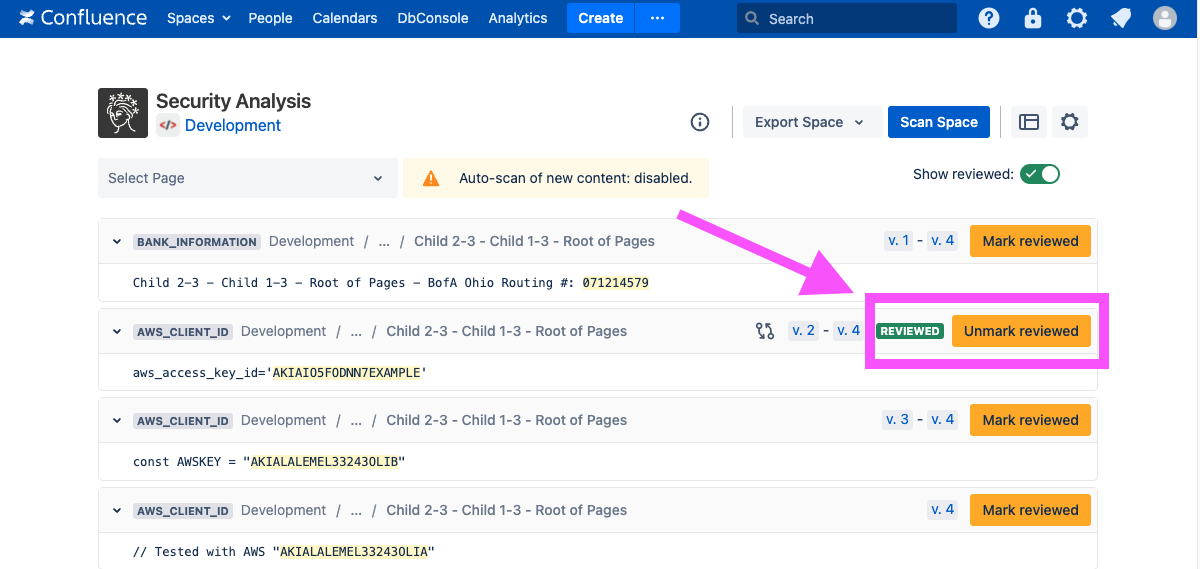Toggle the Show reviewed switch

click(x=1039, y=174)
